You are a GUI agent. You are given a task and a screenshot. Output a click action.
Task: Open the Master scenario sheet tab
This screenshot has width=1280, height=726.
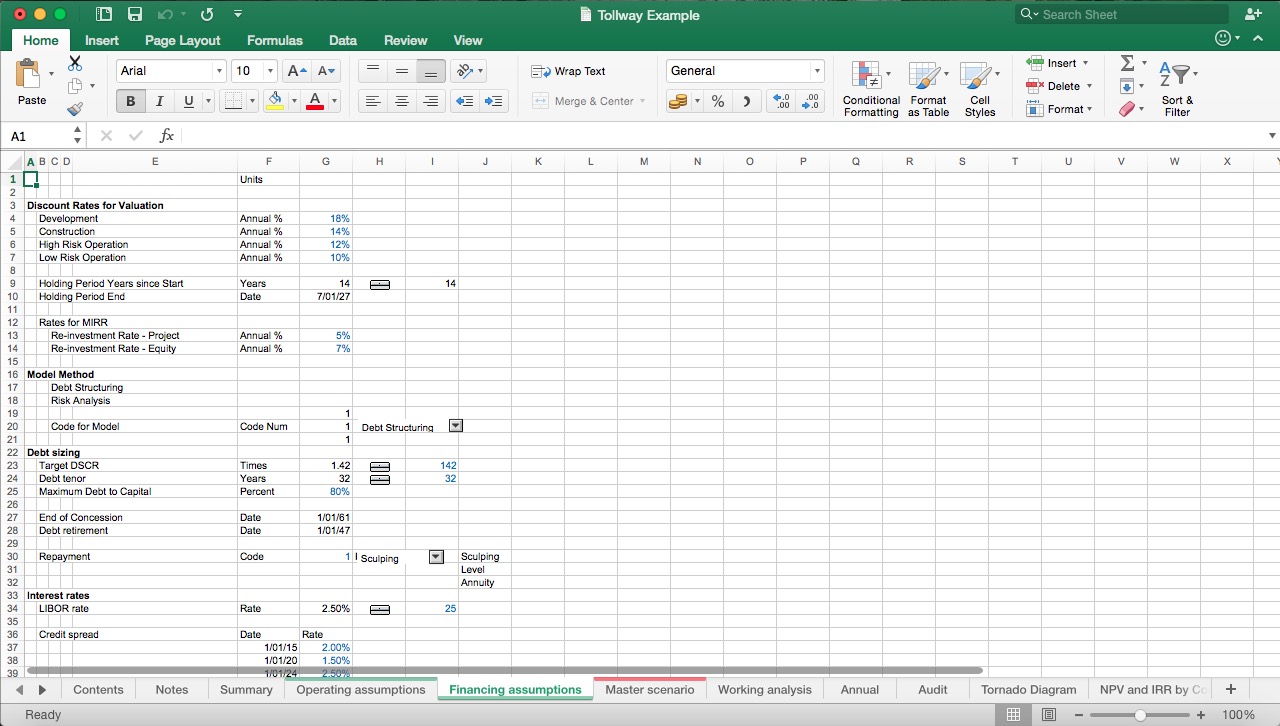650,689
